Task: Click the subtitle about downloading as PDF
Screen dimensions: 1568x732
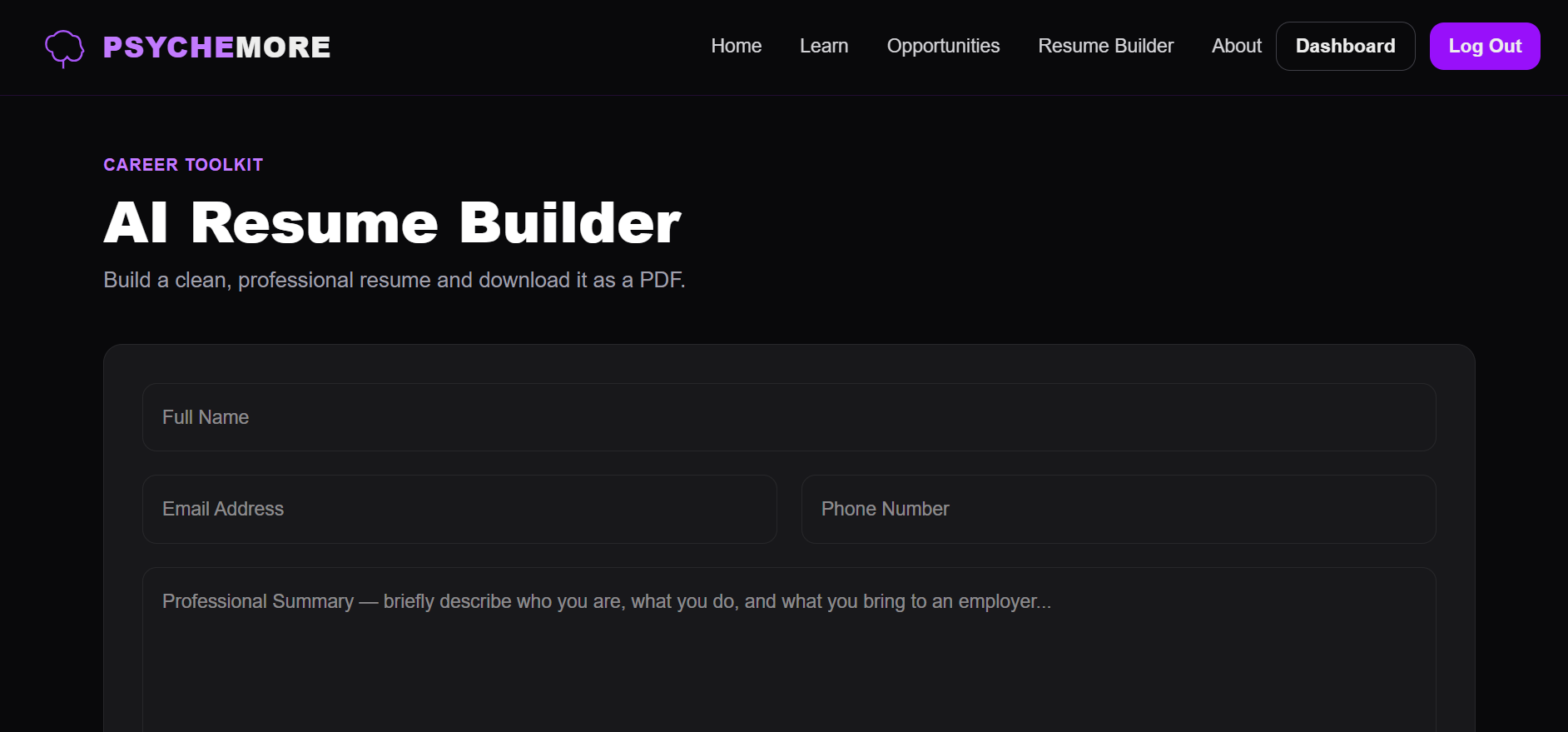Action: point(394,280)
